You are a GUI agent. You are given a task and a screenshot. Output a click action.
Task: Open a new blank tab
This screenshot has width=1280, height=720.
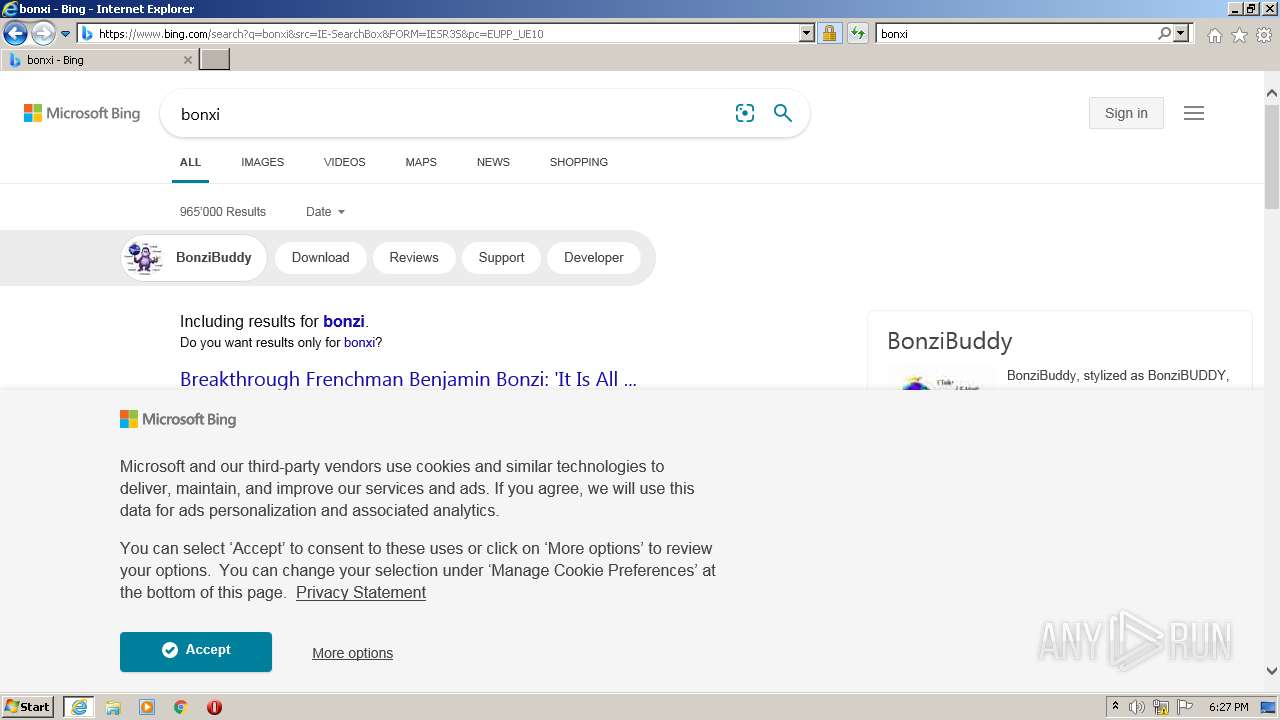click(215, 60)
